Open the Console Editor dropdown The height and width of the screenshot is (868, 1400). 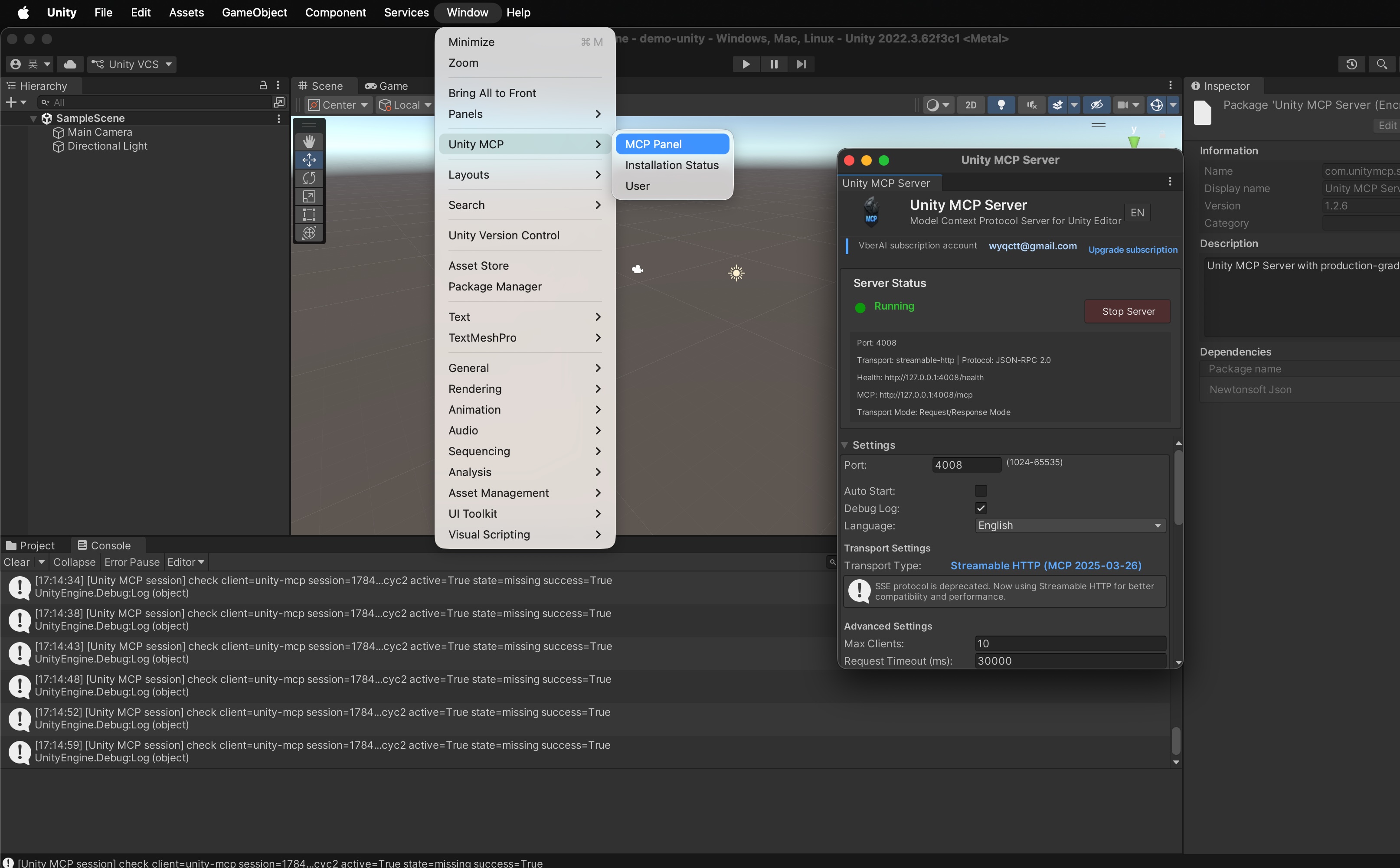(186, 562)
